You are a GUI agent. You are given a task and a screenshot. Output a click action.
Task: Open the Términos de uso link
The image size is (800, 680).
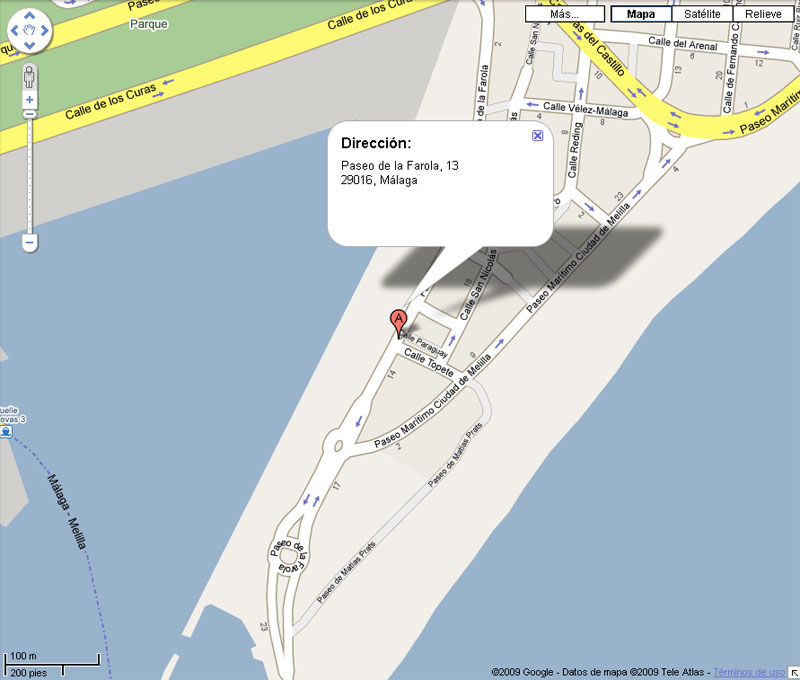click(x=749, y=672)
